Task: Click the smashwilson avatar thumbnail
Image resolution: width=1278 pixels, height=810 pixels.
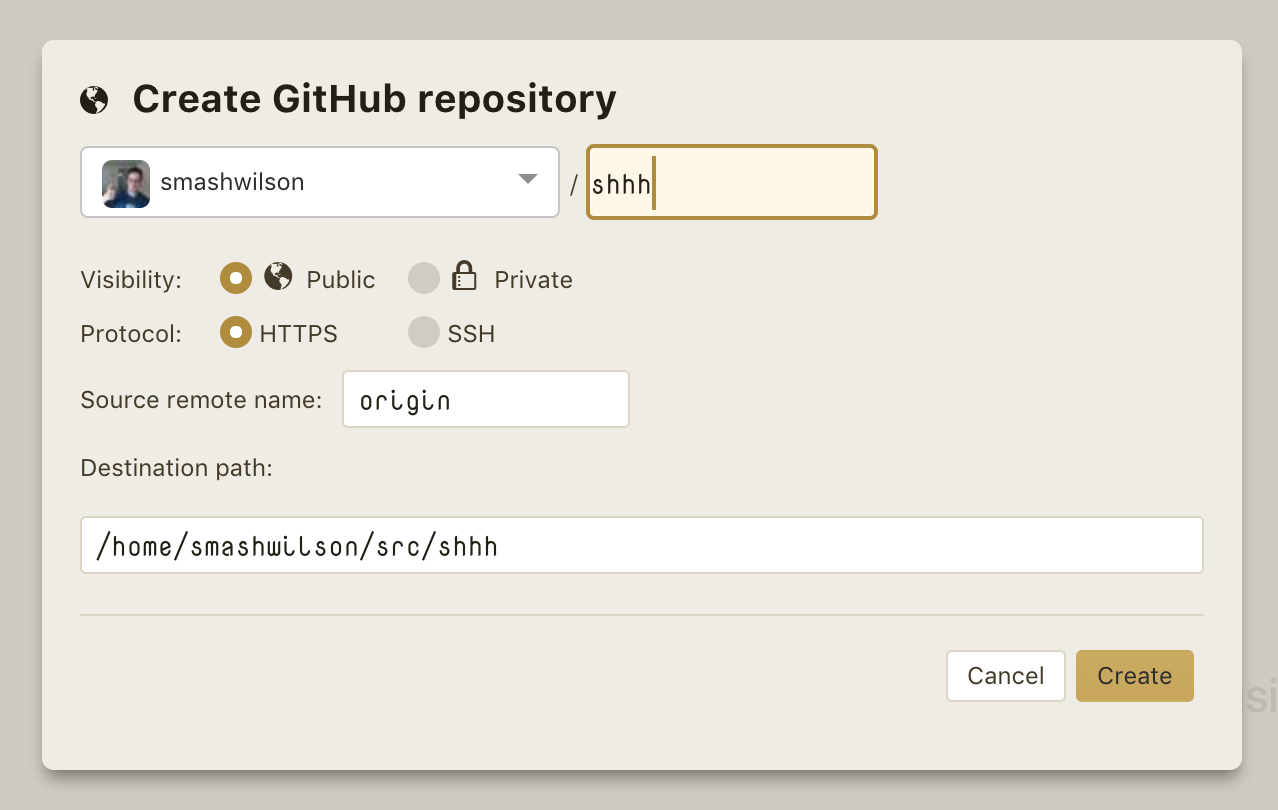Action: 126,183
